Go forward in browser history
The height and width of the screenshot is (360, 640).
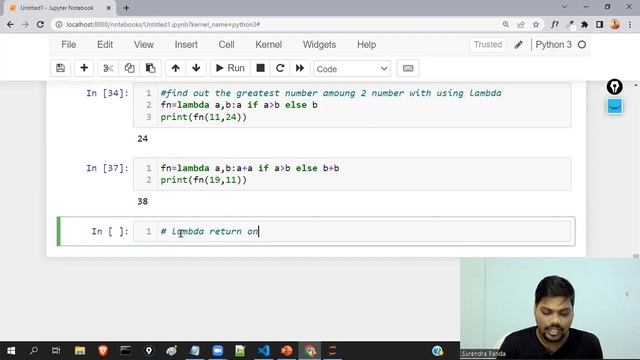(x=25, y=24)
